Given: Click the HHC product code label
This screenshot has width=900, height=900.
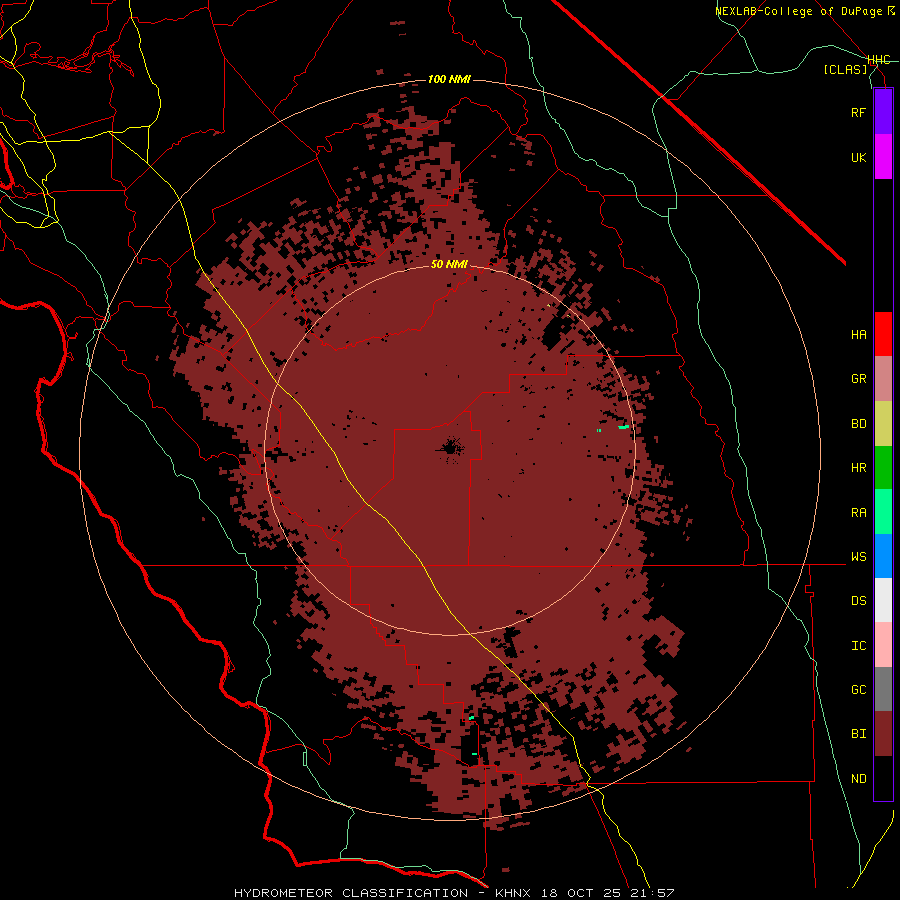Looking at the screenshot, I should 879,60.
